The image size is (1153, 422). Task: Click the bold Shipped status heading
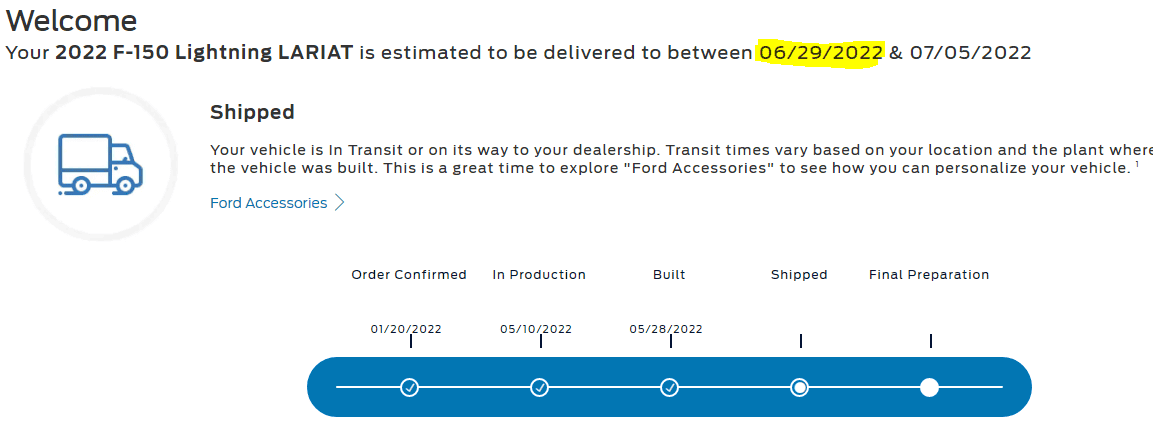pyautogui.click(x=252, y=113)
